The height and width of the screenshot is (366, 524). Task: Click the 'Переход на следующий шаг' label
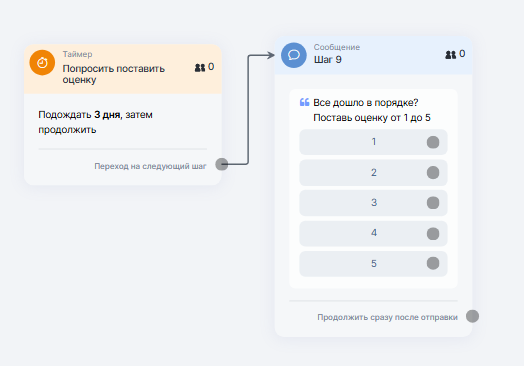tap(150, 166)
